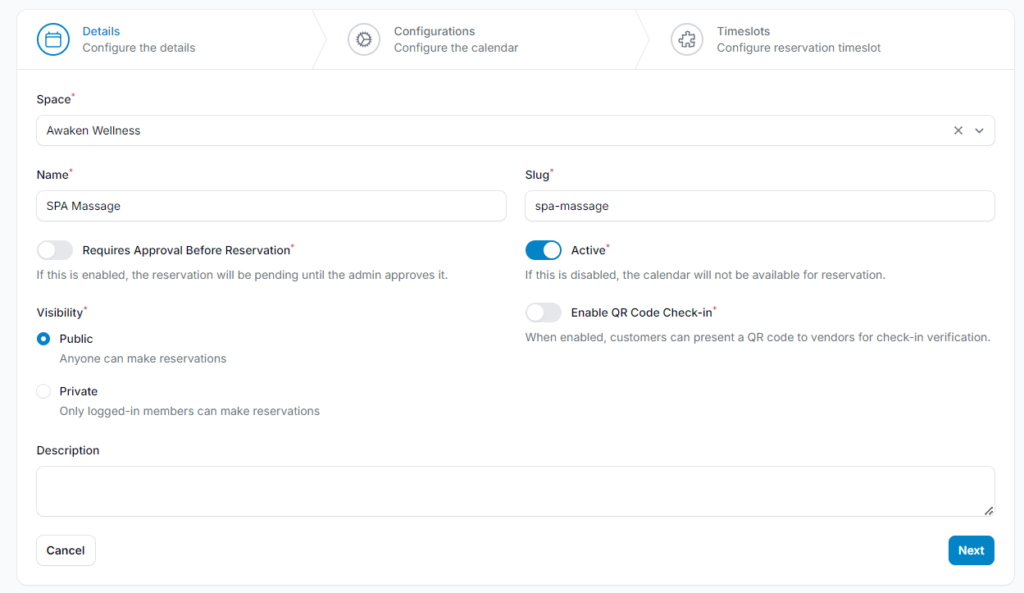This screenshot has width=1024, height=593.
Task: Open the Details step tab
Action: tap(138, 39)
